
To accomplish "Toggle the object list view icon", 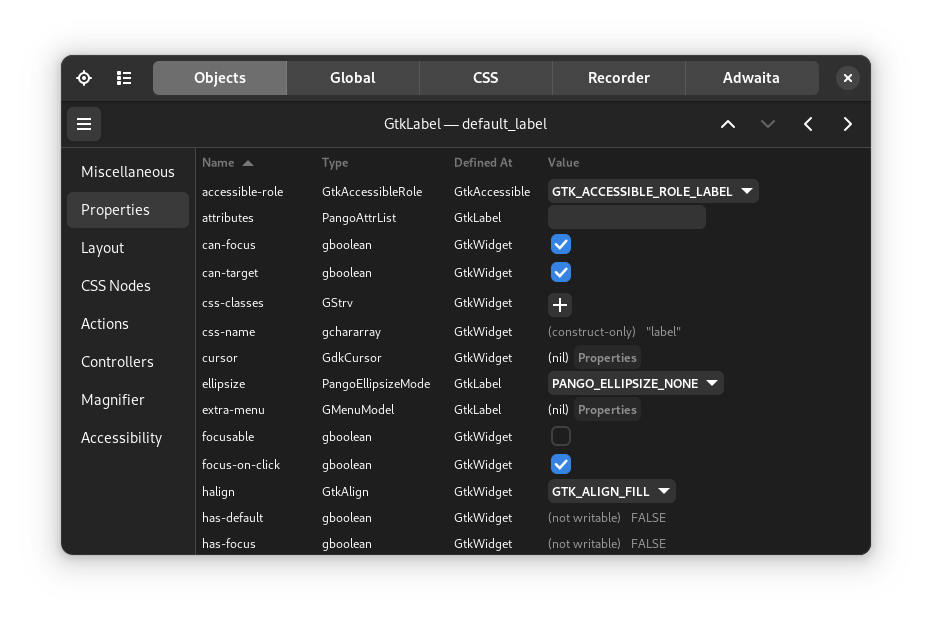I will coord(124,78).
